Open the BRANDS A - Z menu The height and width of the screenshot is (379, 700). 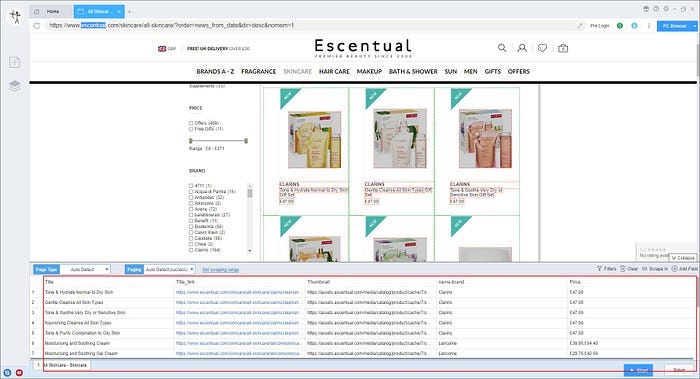215,71
